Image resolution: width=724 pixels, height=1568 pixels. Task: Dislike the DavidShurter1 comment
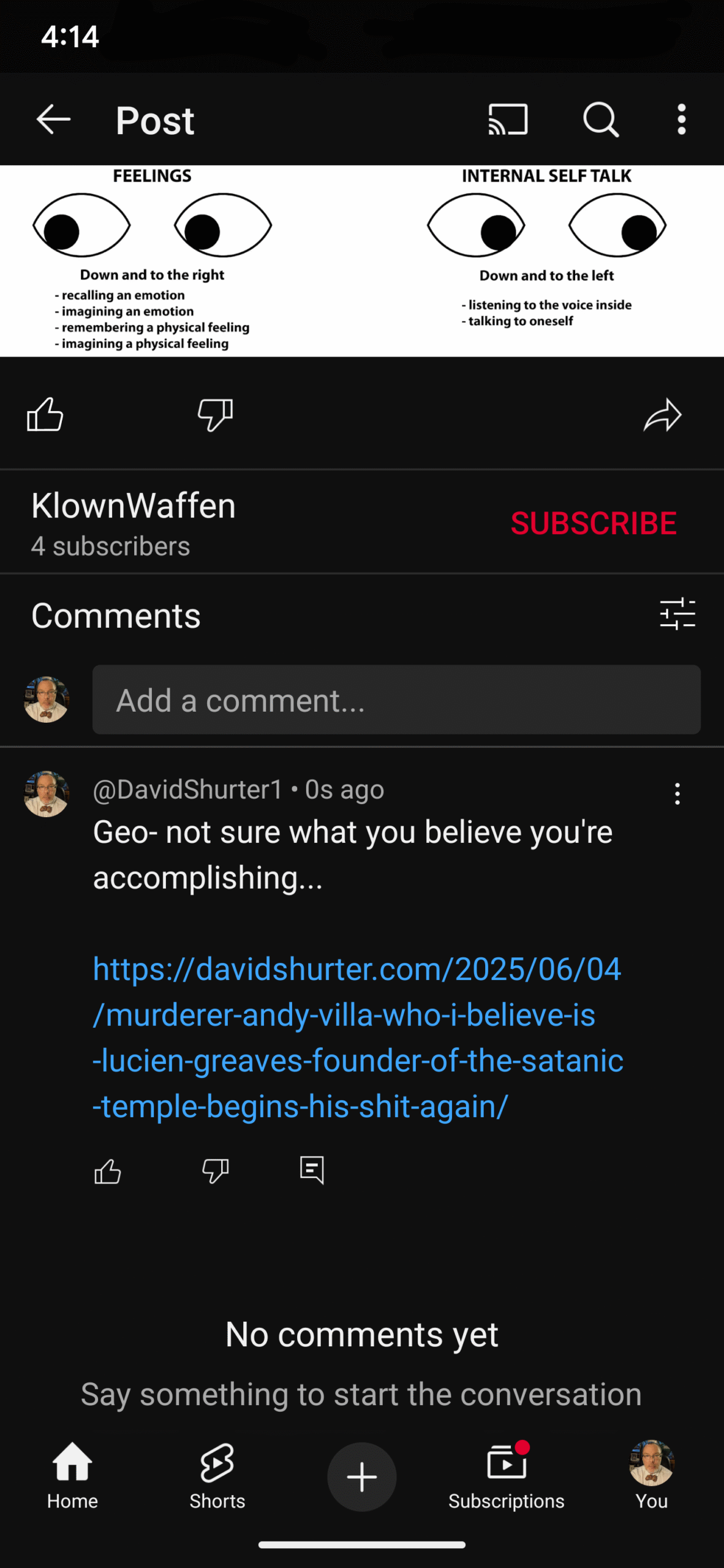point(216,1171)
